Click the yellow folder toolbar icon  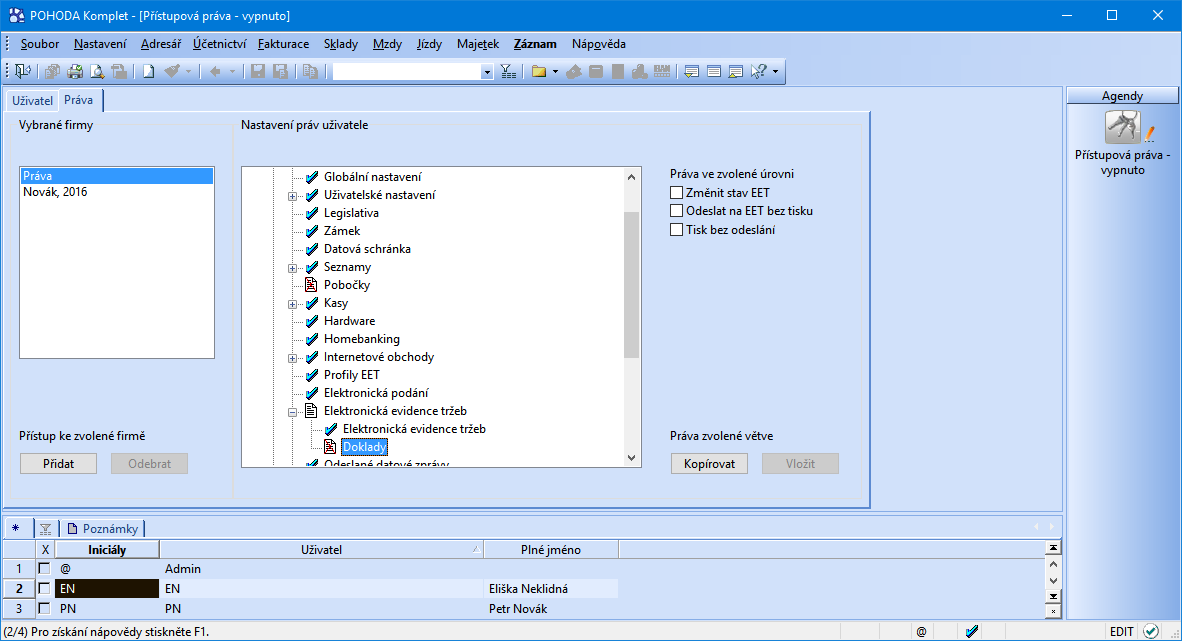[x=539, y=72]
